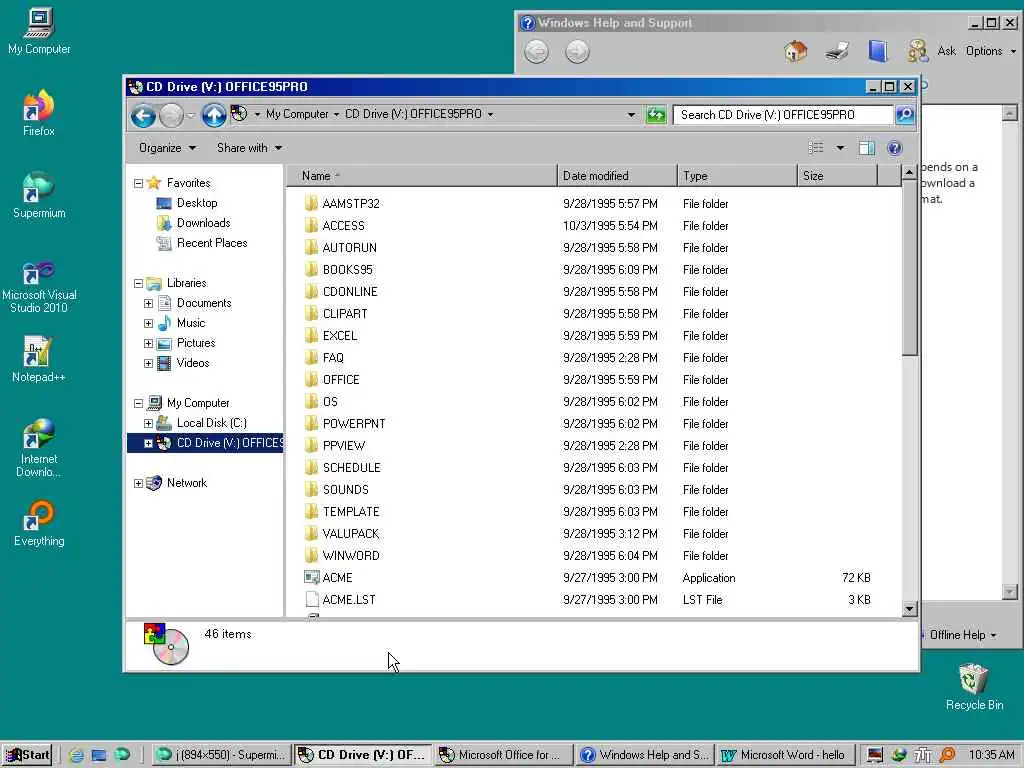Sort by the Type column header
The image size is (1024, 768).
pos(737,176)
